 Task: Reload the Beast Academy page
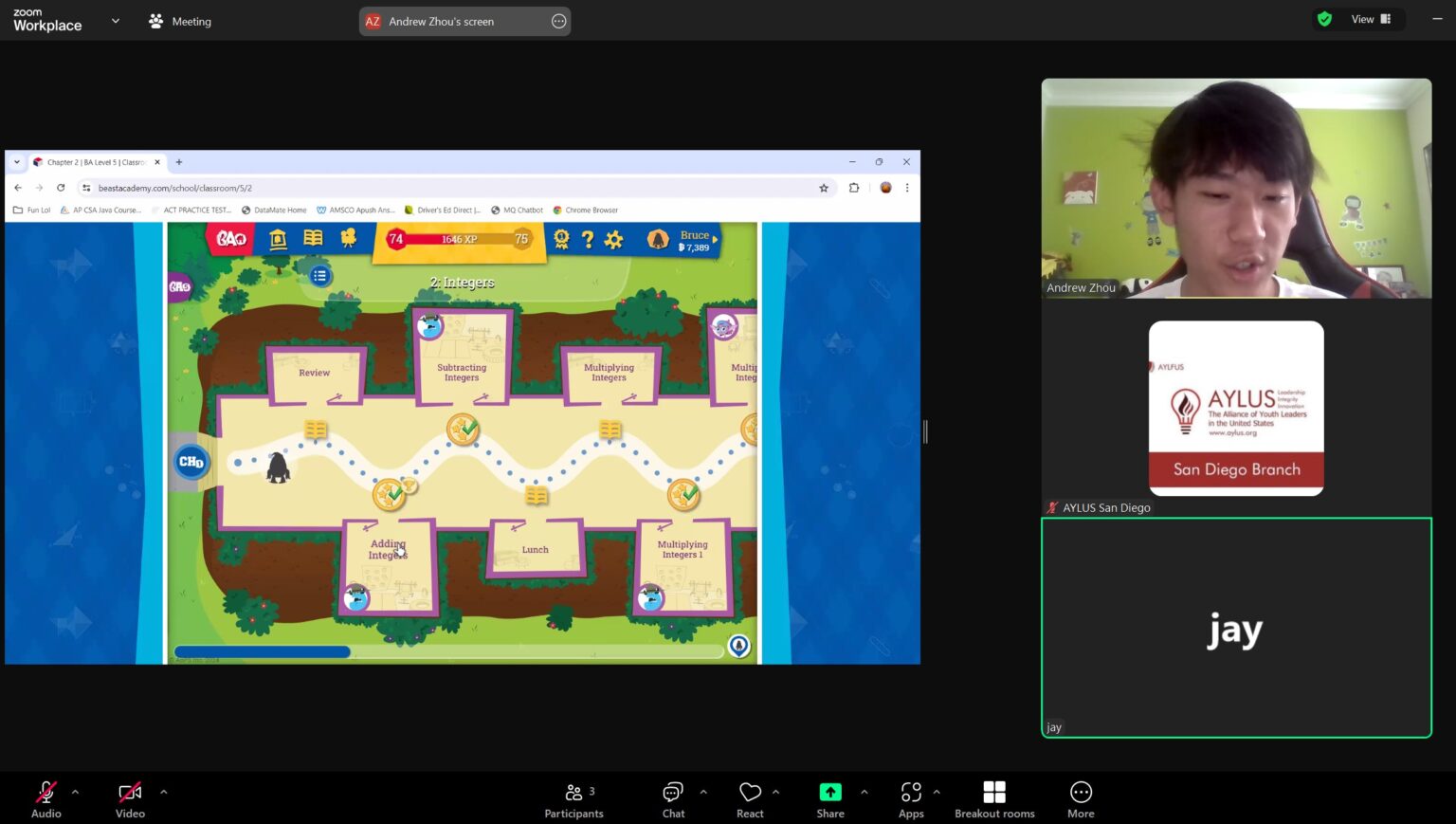tap(61, 188)
